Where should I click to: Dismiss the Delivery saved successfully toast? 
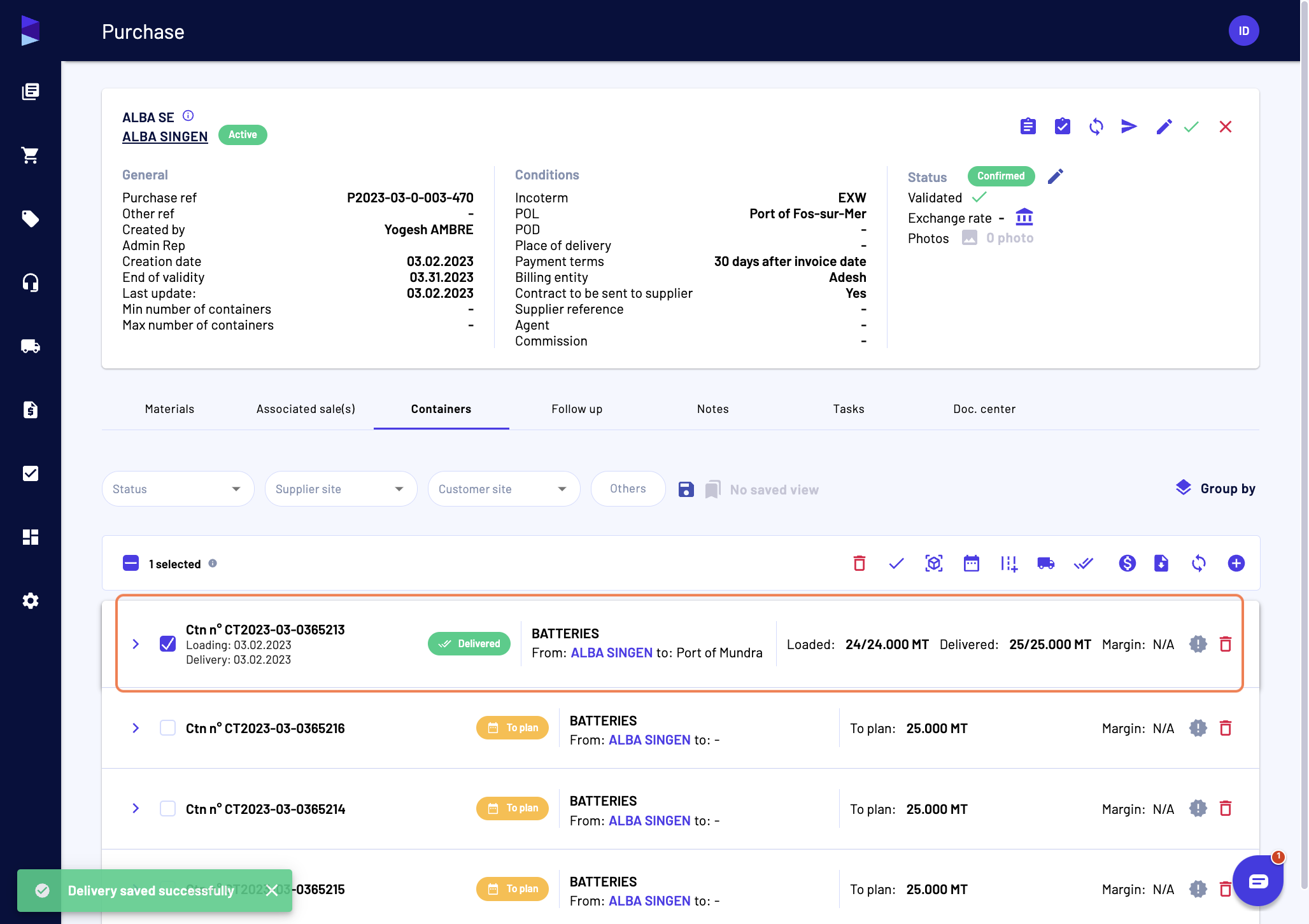[272, 890]
